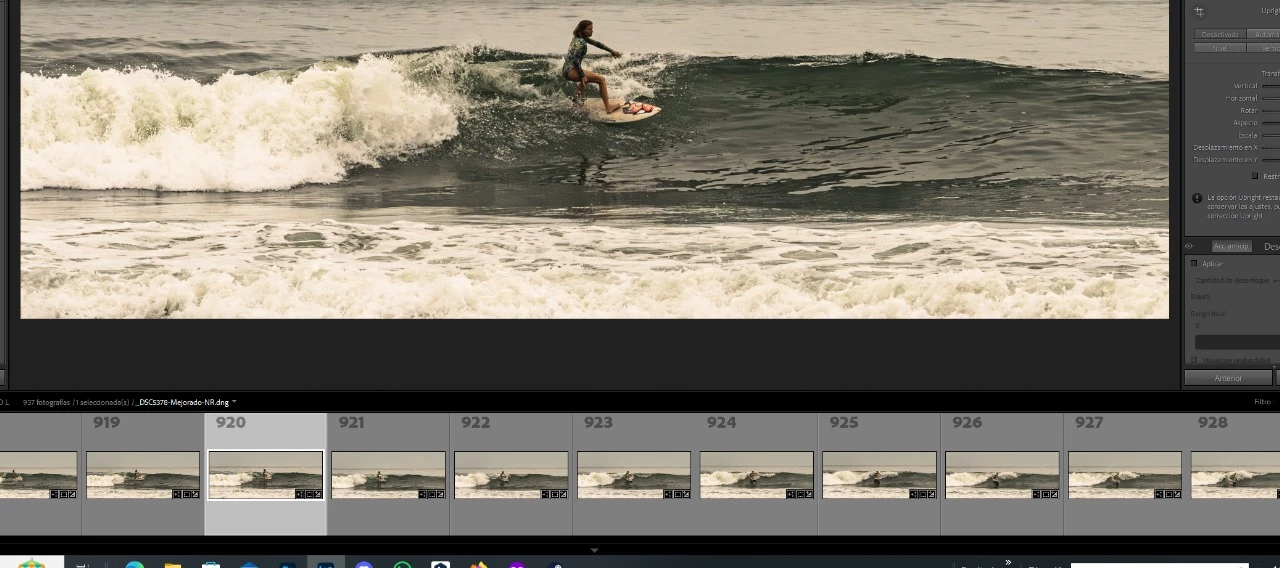Viewport: 1280px width, 568px height.
Task: Click the Lightroom Classic taskbar icon
Action: 325,564
